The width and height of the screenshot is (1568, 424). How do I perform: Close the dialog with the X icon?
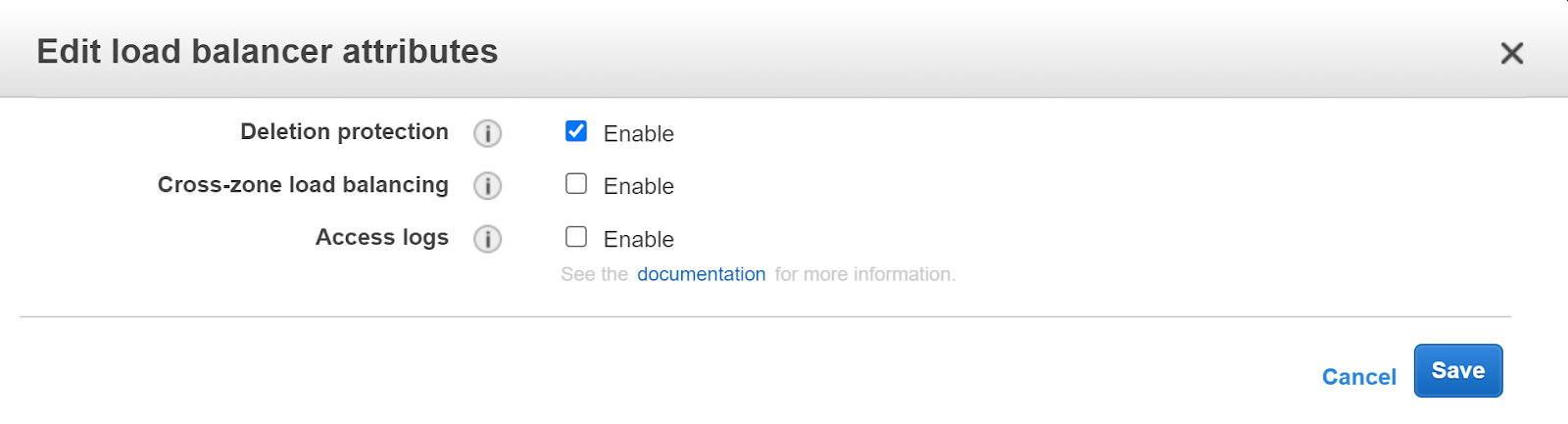point(1512,53)
